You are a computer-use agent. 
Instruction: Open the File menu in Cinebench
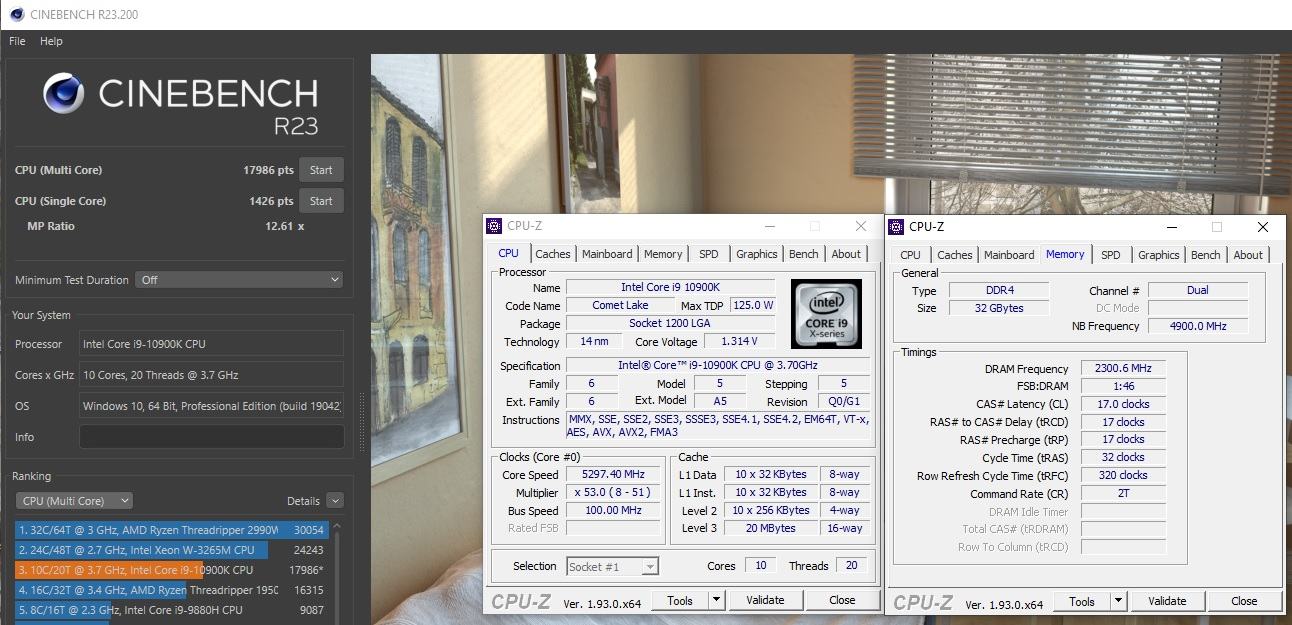click(x=17, y=41)
